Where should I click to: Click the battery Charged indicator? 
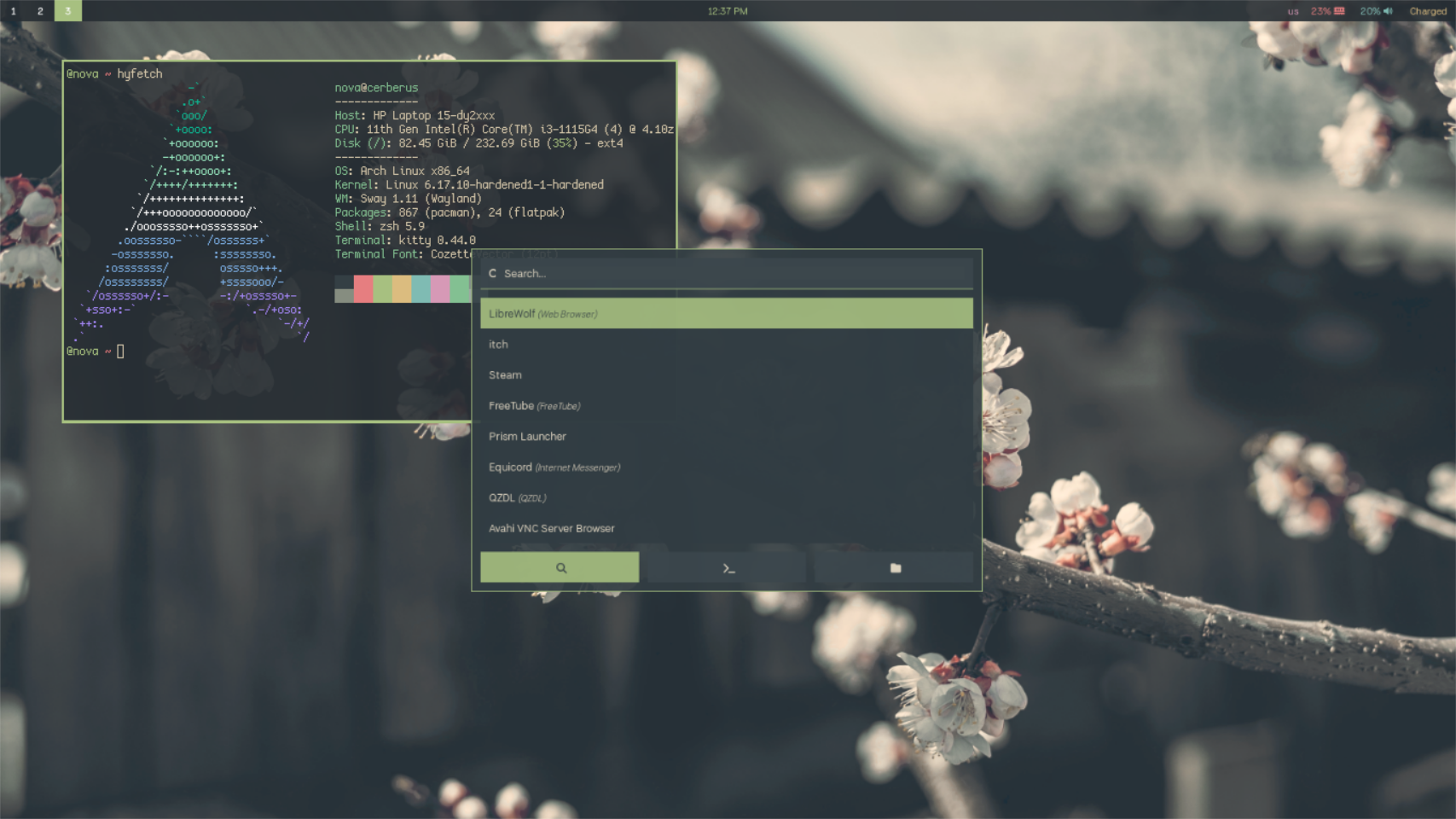tap(1429, 11)
